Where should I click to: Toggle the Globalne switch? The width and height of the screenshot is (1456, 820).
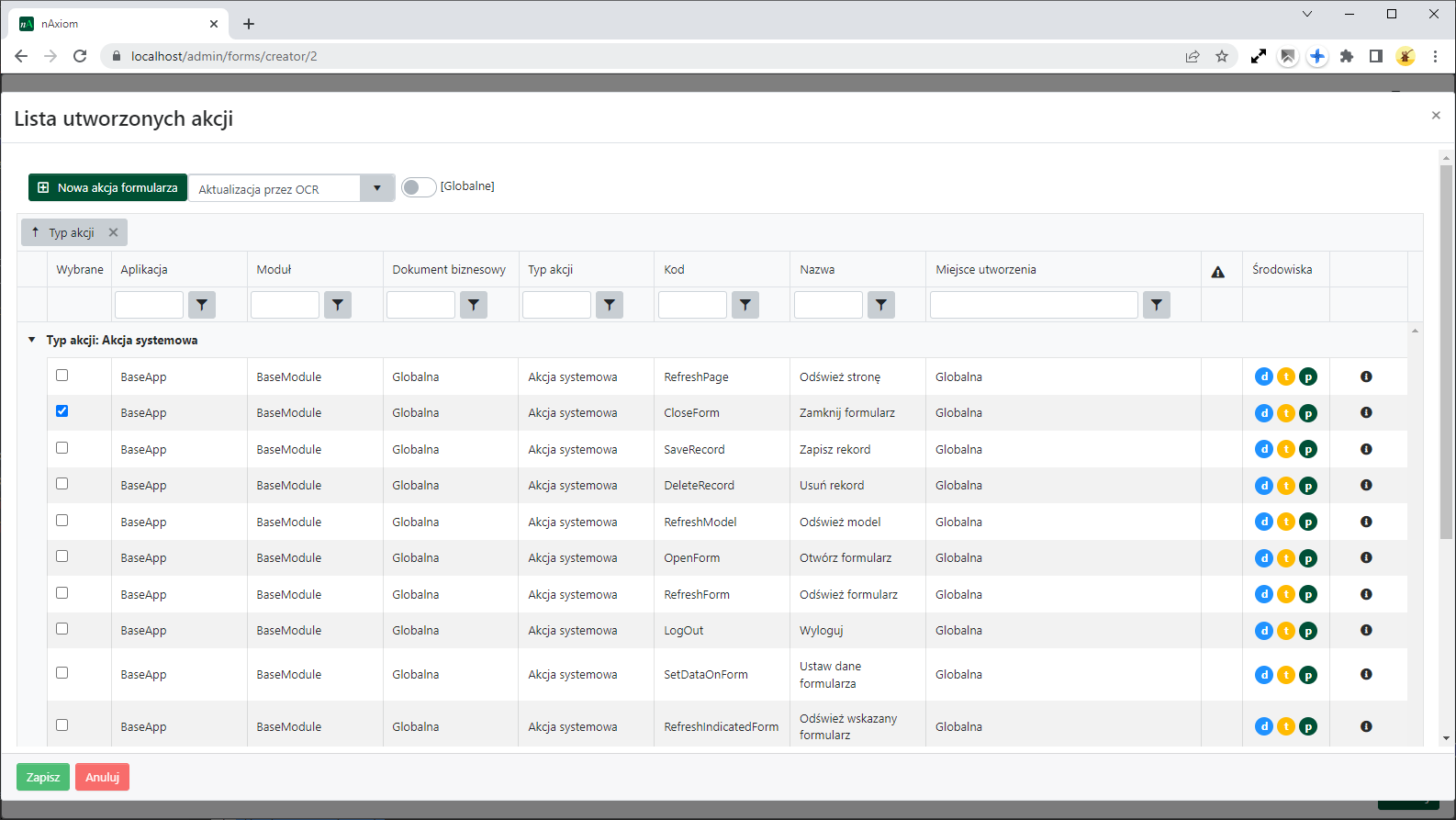click(x=419, y=187)
